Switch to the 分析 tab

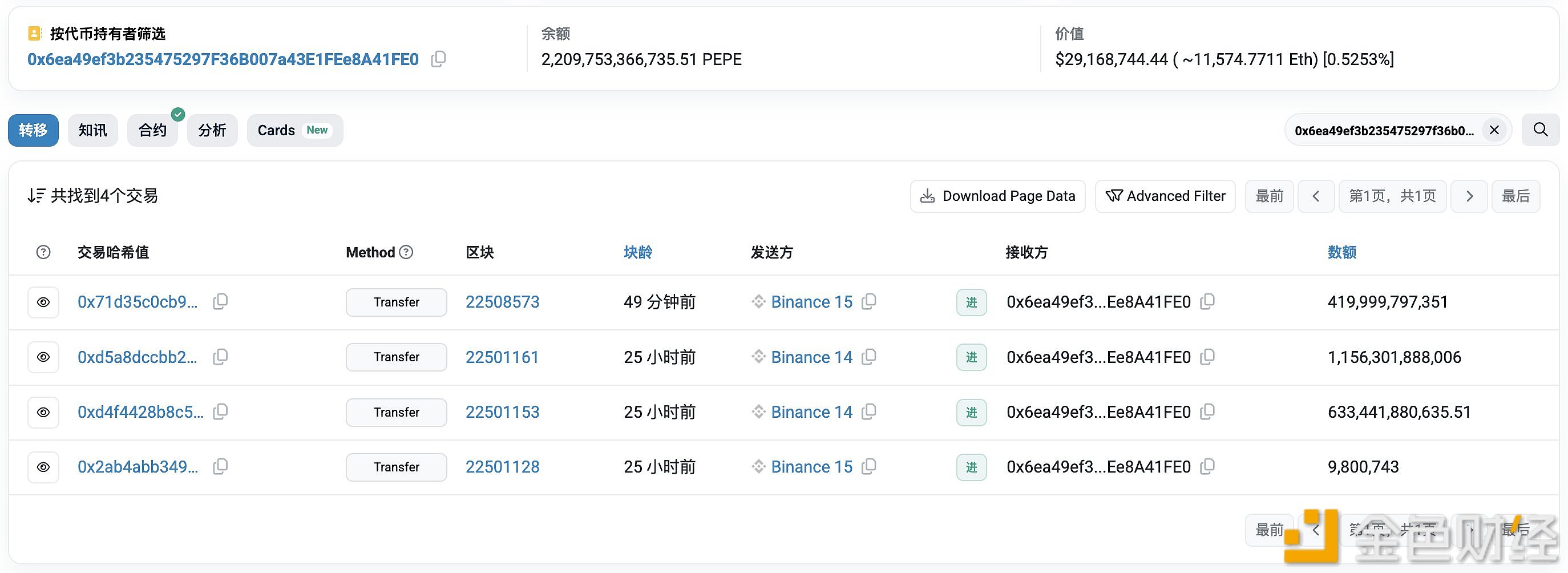[x=212, y=130]
